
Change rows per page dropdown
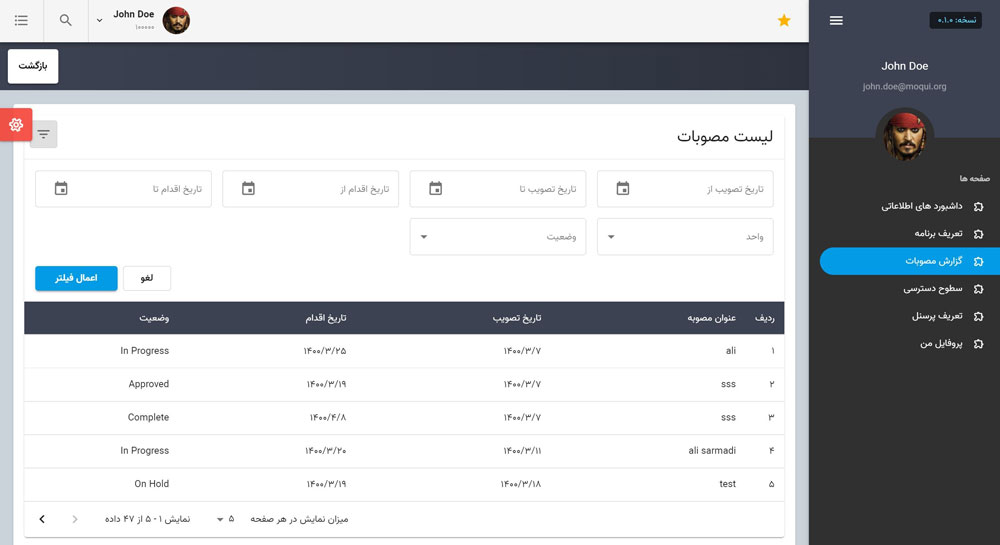[x=225, y=519]
